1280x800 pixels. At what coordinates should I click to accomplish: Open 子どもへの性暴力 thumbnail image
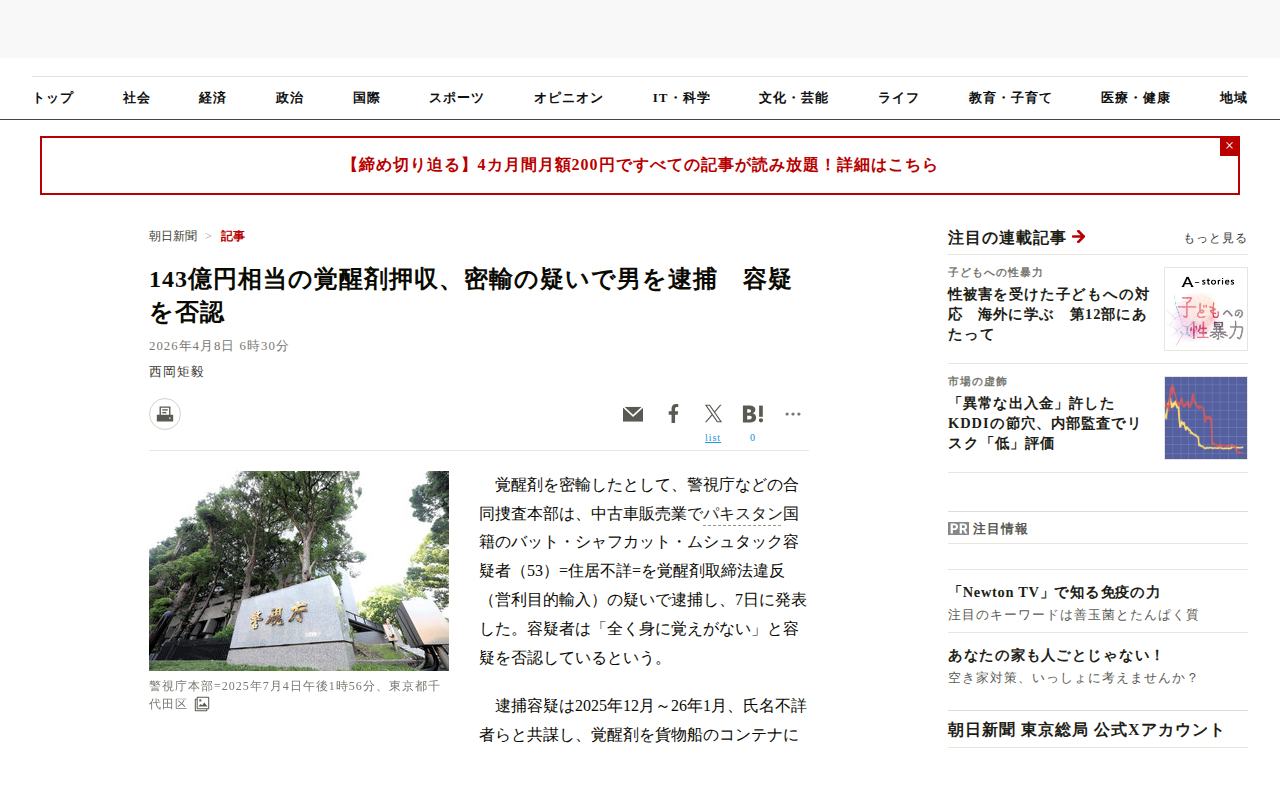coord(1206,309)
